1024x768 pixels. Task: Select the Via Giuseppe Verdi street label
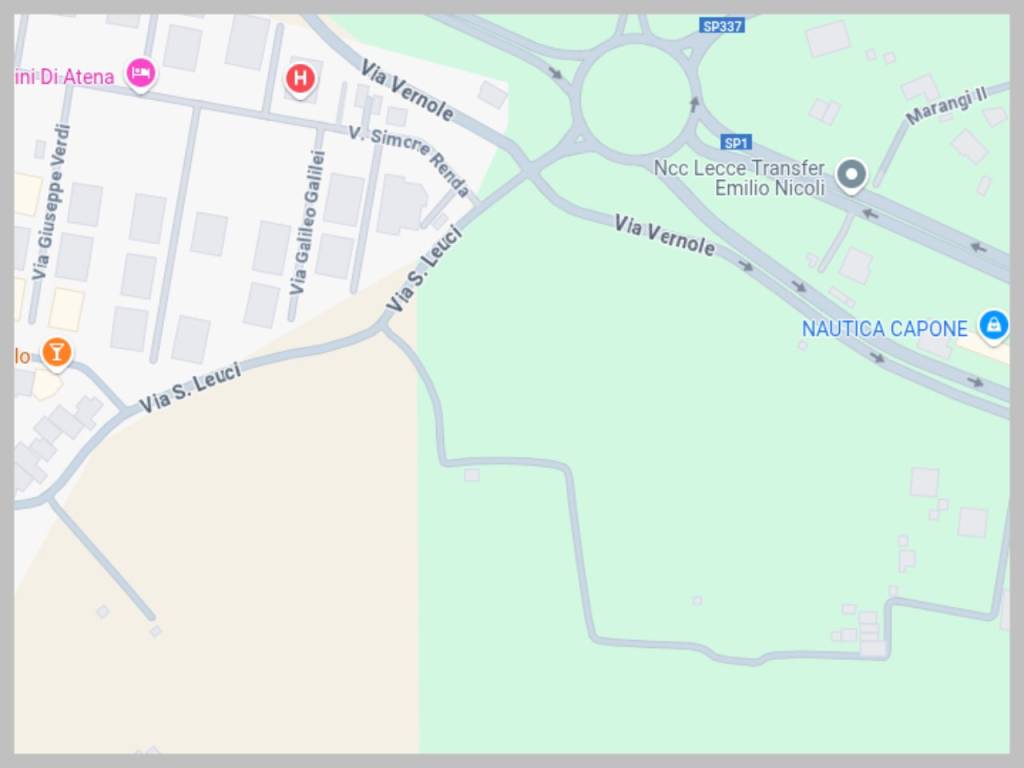(51, 202)
